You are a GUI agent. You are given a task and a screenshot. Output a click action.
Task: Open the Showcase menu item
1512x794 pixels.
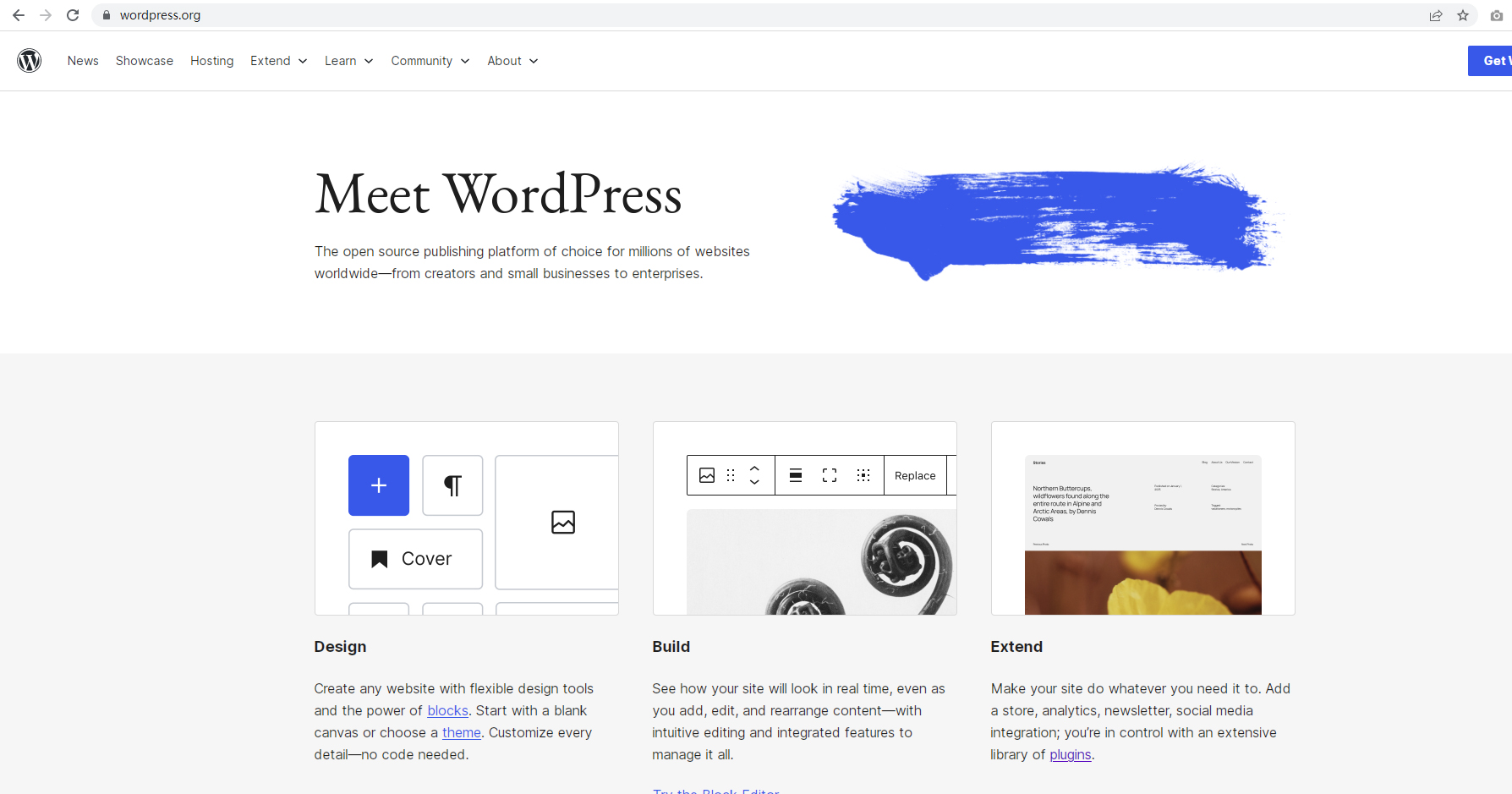pyautogui.click(x=145, y=61)
